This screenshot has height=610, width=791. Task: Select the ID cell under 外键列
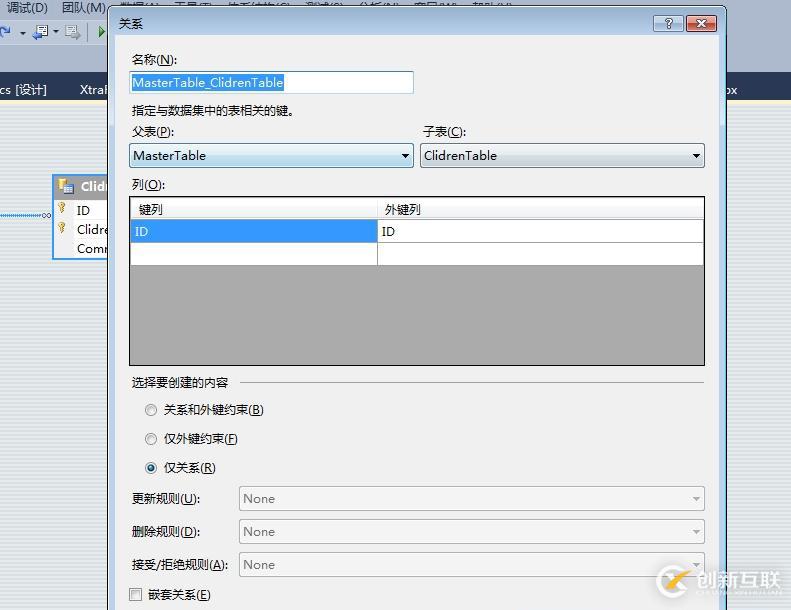[x=540, y=231]
